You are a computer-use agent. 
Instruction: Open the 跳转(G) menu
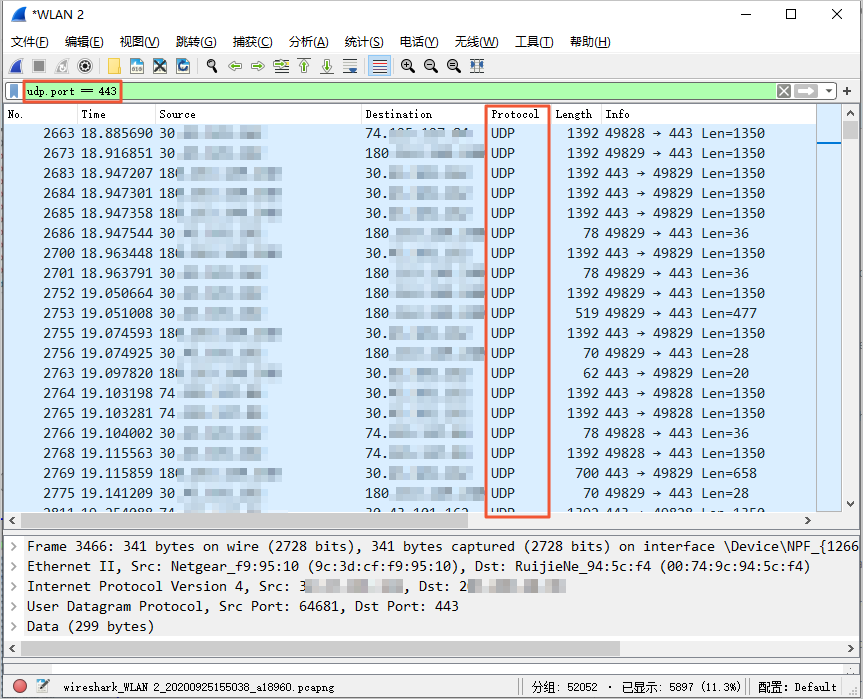coord(196,42)
